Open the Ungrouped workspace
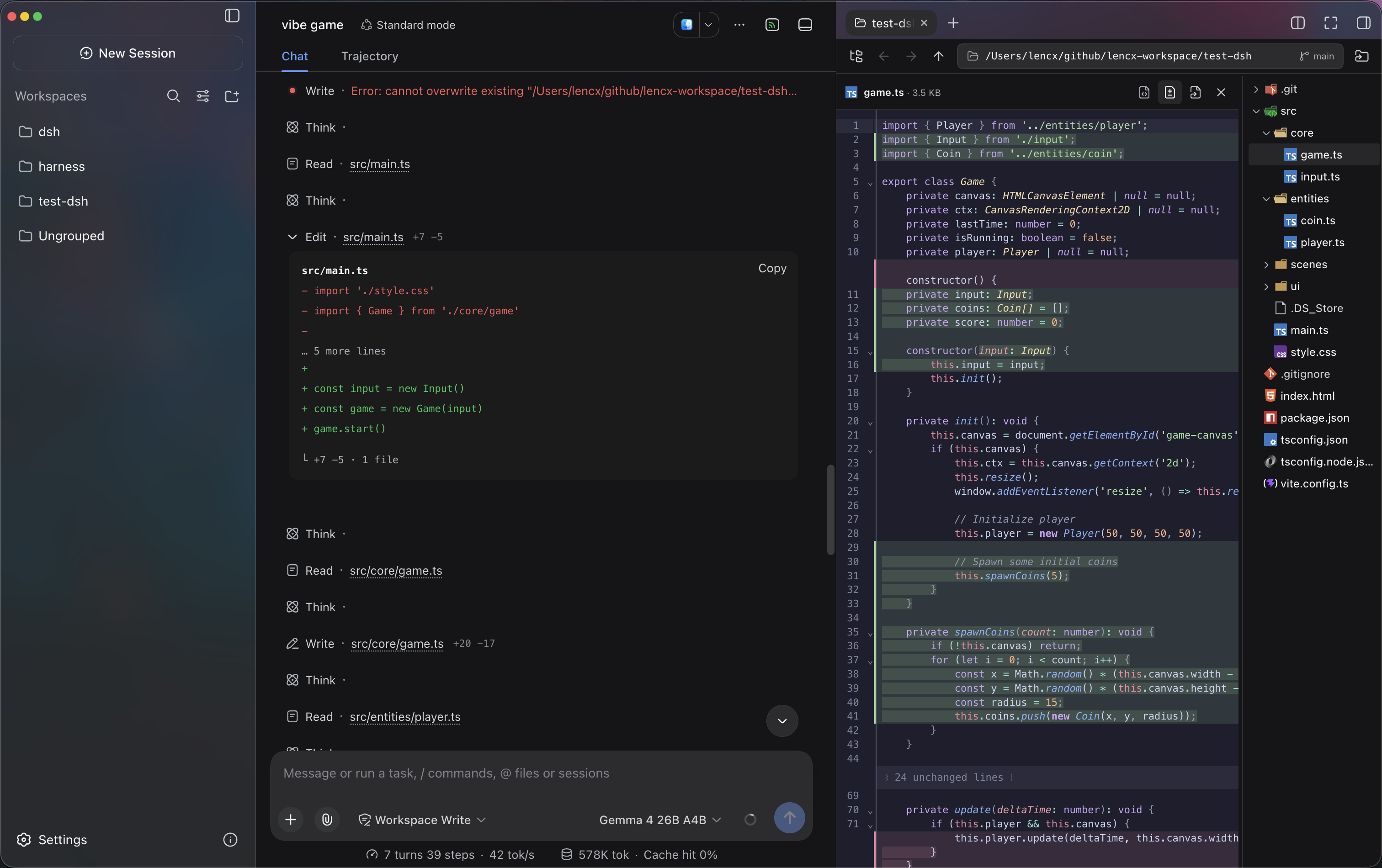Viewport: 1382px width, 868px height. (x=128, y=236)
